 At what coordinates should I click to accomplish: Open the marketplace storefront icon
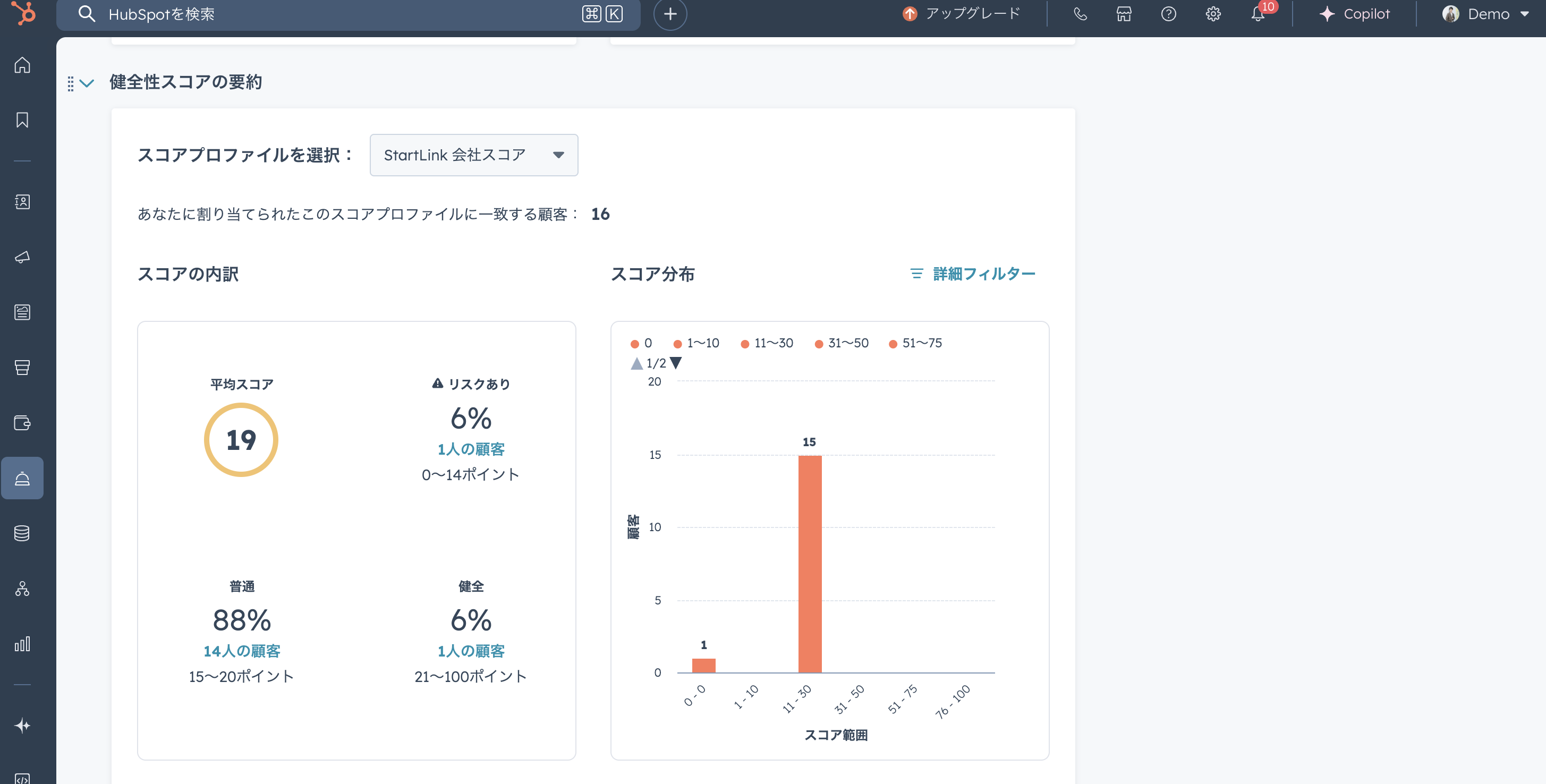pyautogui.click(x=1124, y=14)
